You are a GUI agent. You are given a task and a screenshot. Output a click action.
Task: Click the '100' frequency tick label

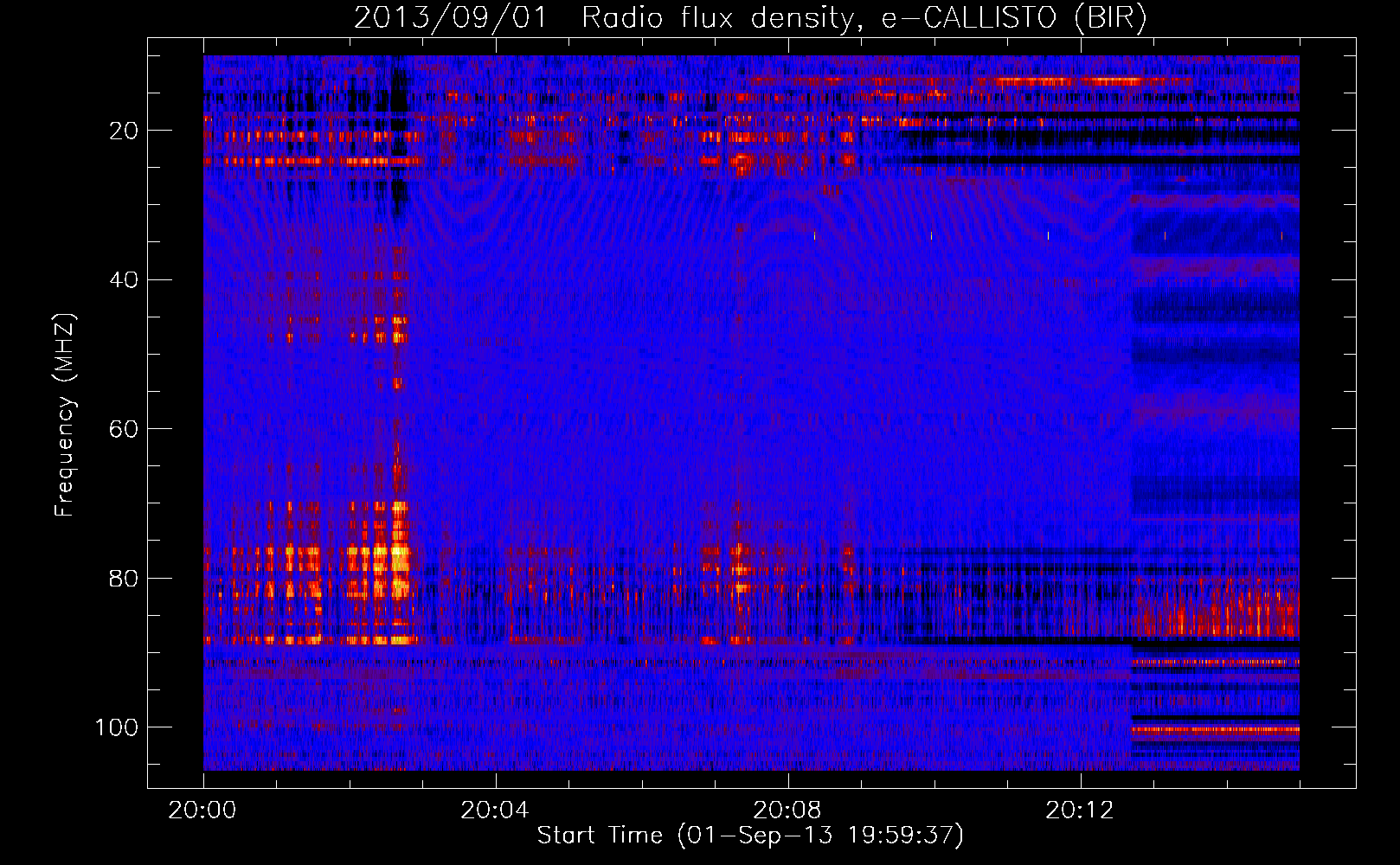[x=118, y=727]
